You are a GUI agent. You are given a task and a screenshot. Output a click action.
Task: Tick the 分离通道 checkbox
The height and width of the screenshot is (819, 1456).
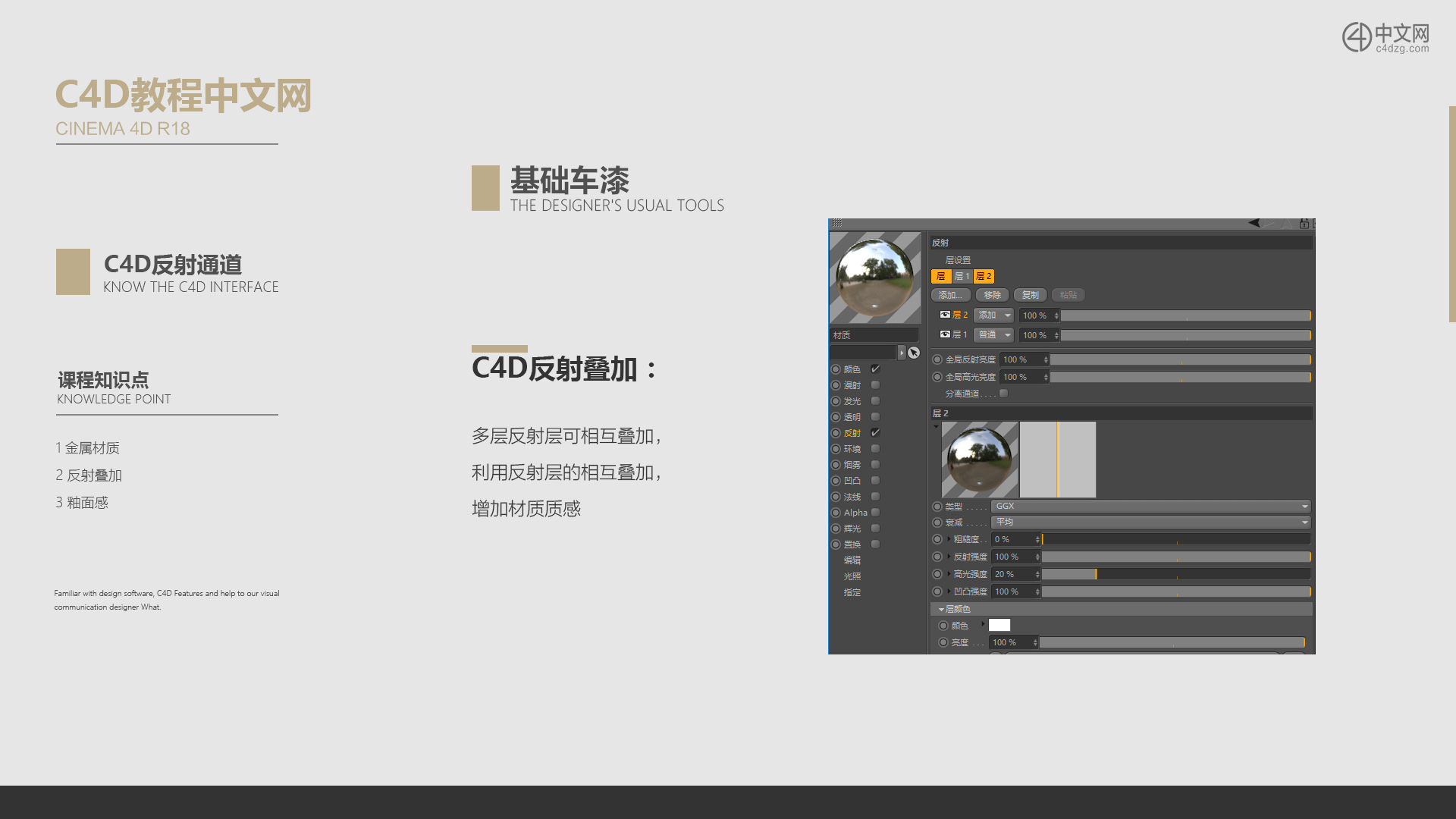1003,394
